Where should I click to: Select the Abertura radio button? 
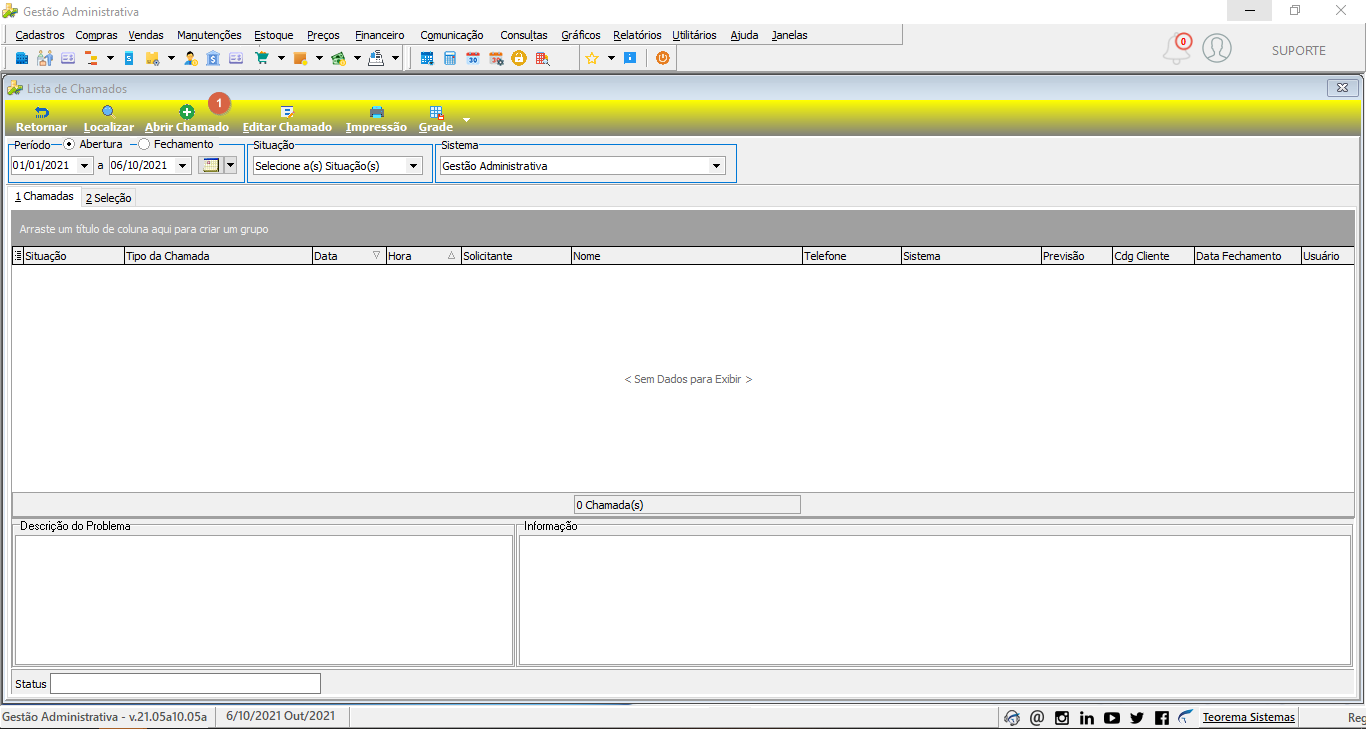pos(69,144)
